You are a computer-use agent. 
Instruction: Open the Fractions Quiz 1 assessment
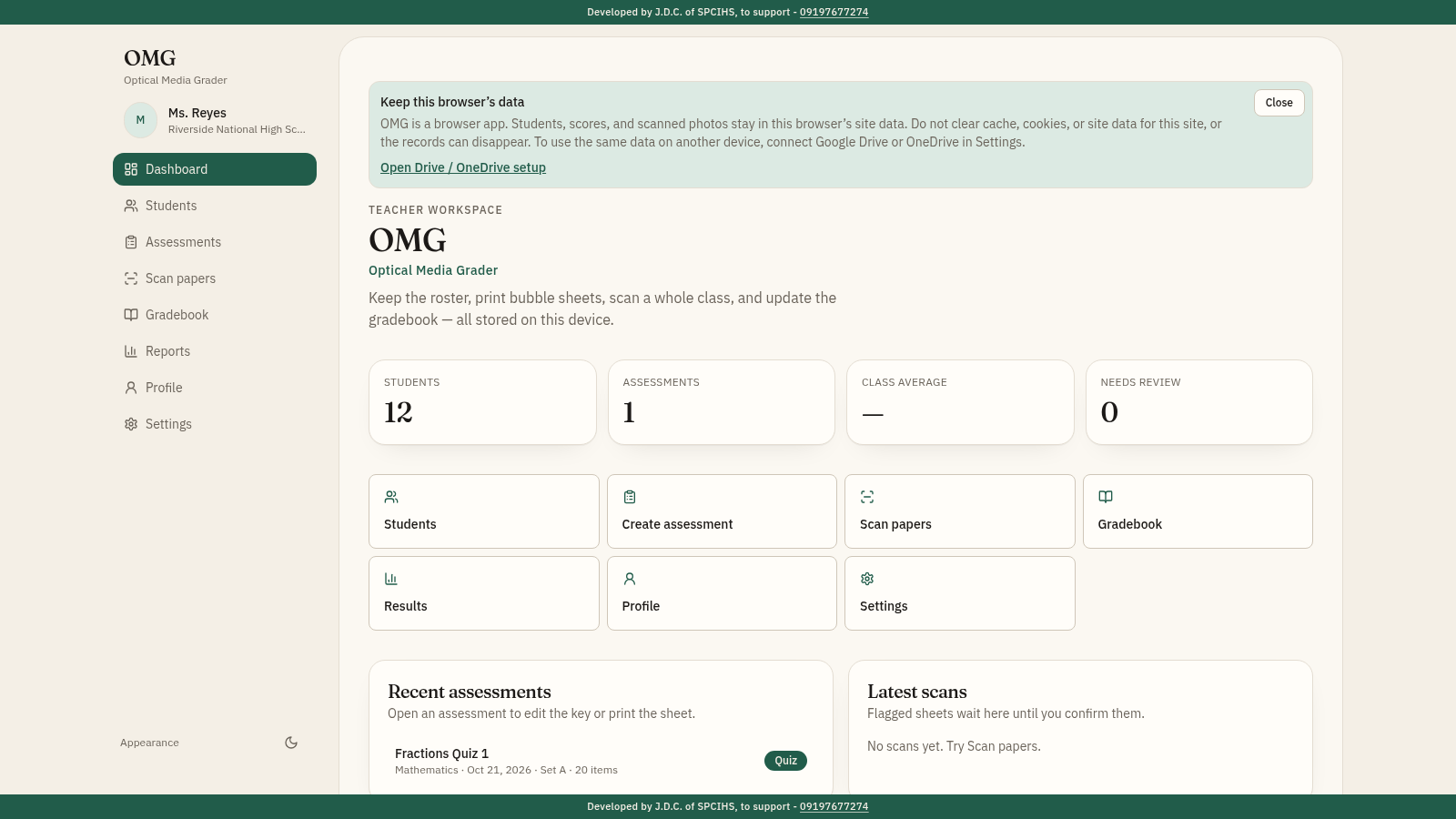[601, 761]
